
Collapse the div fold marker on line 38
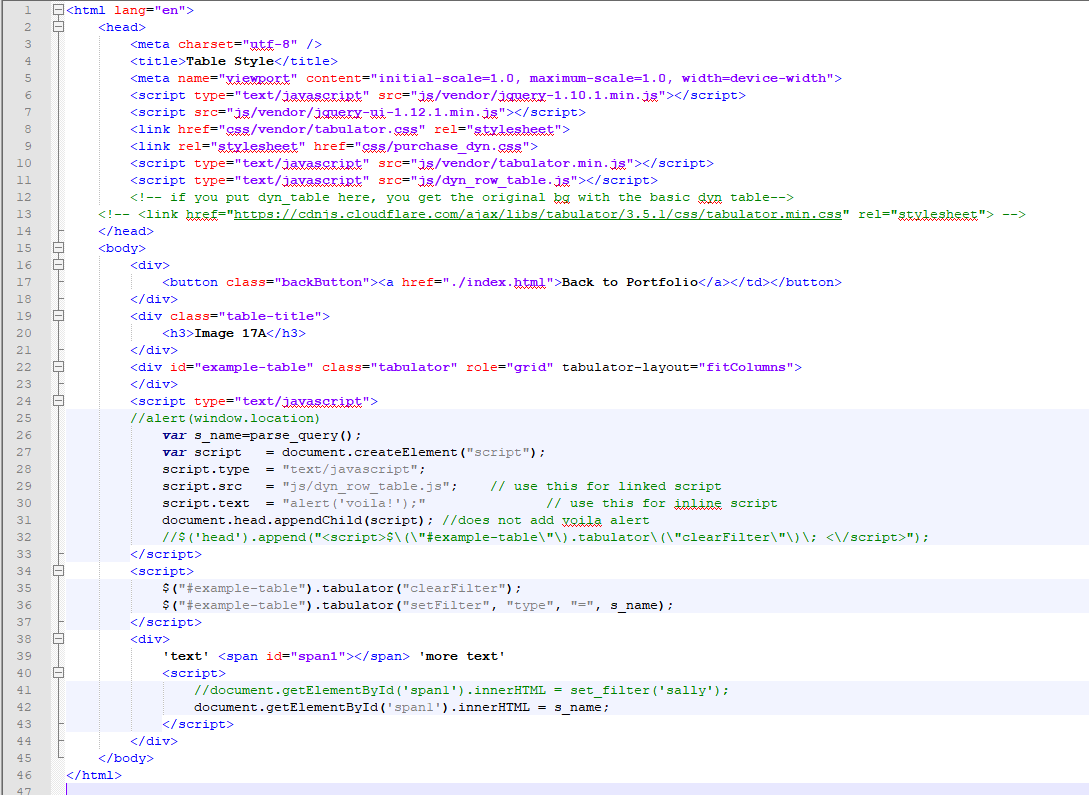(58, 639)
